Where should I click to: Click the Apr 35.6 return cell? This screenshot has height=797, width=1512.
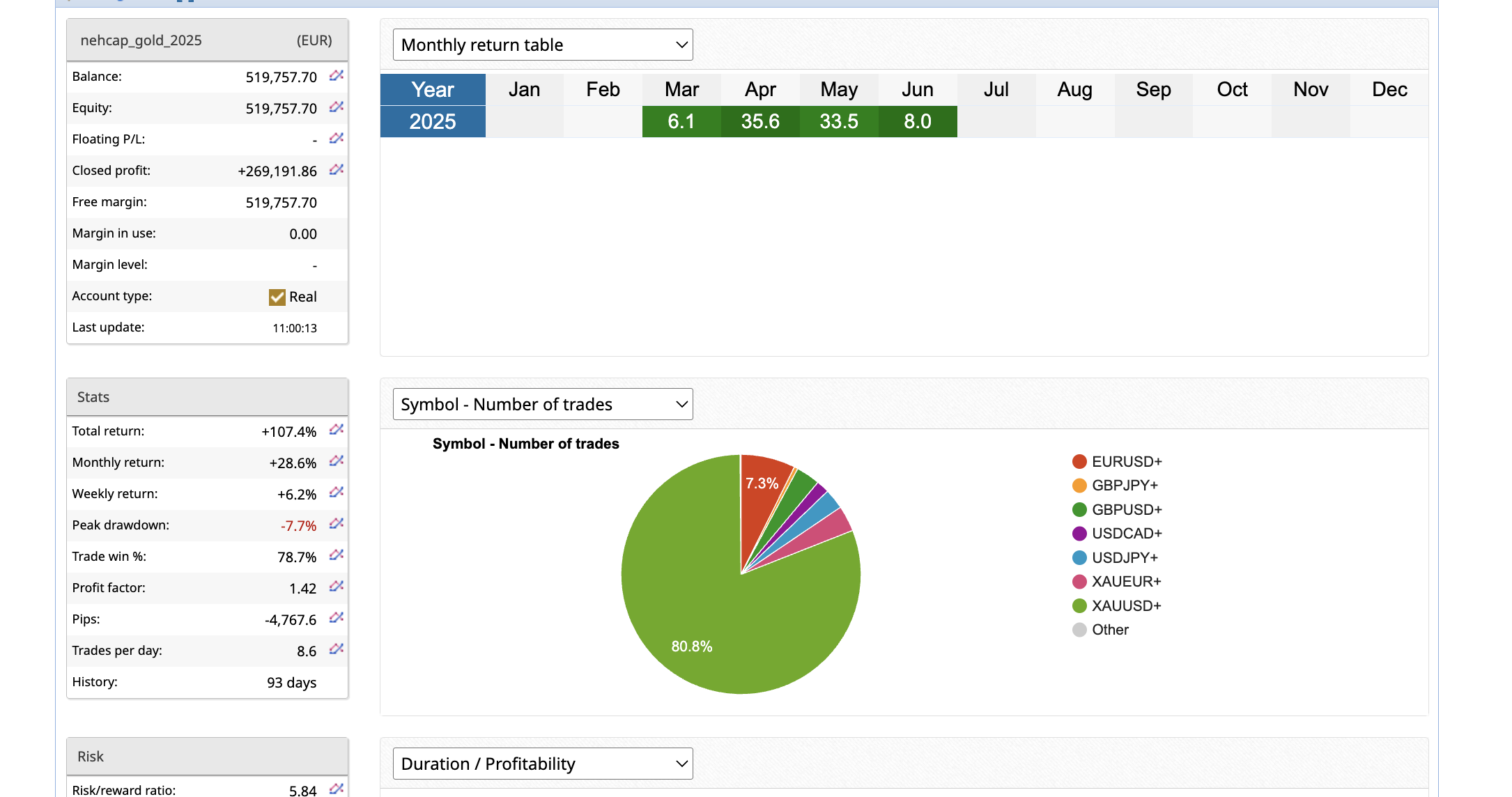click(760, 121)
